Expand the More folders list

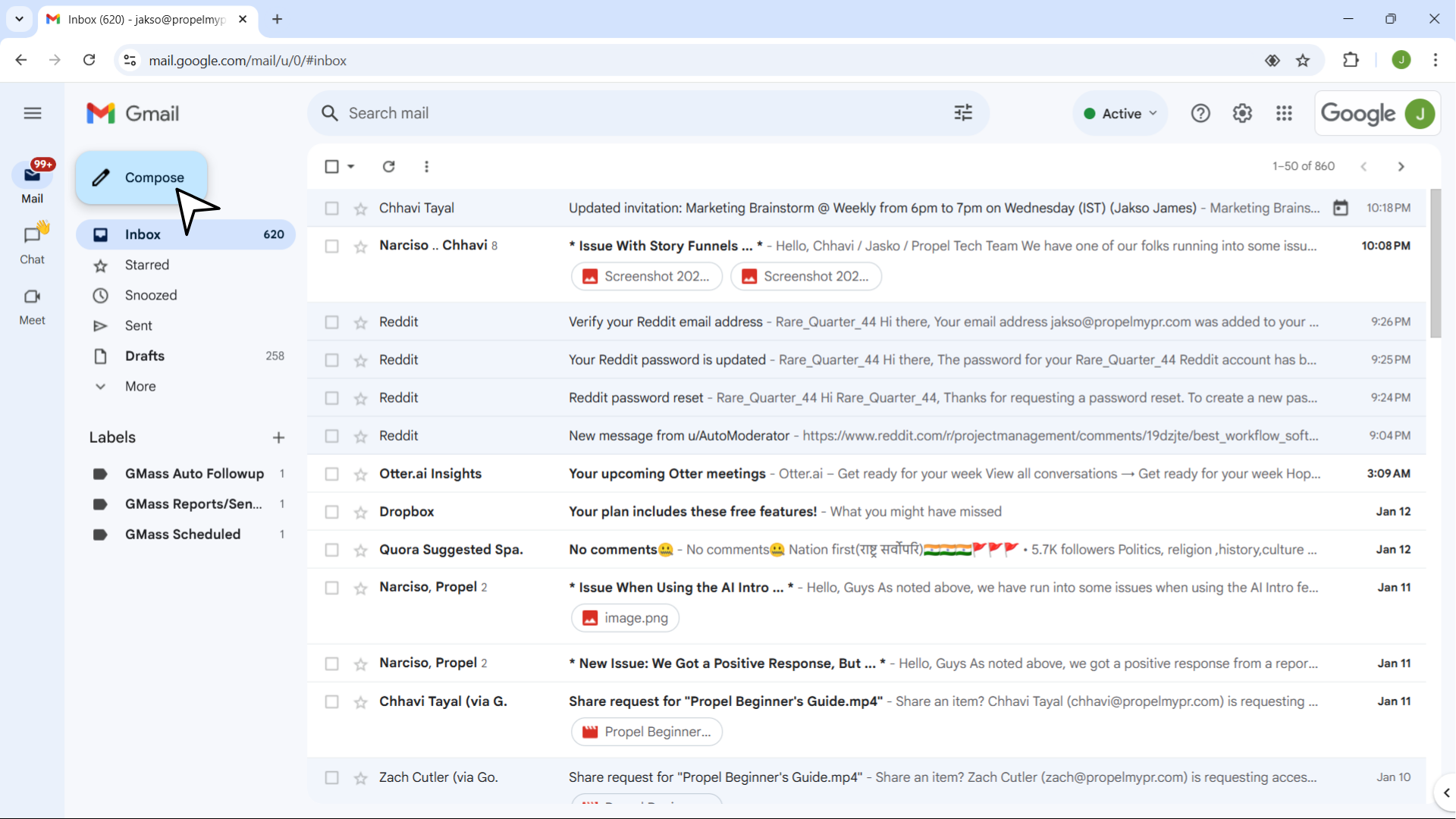pos(186,386)
